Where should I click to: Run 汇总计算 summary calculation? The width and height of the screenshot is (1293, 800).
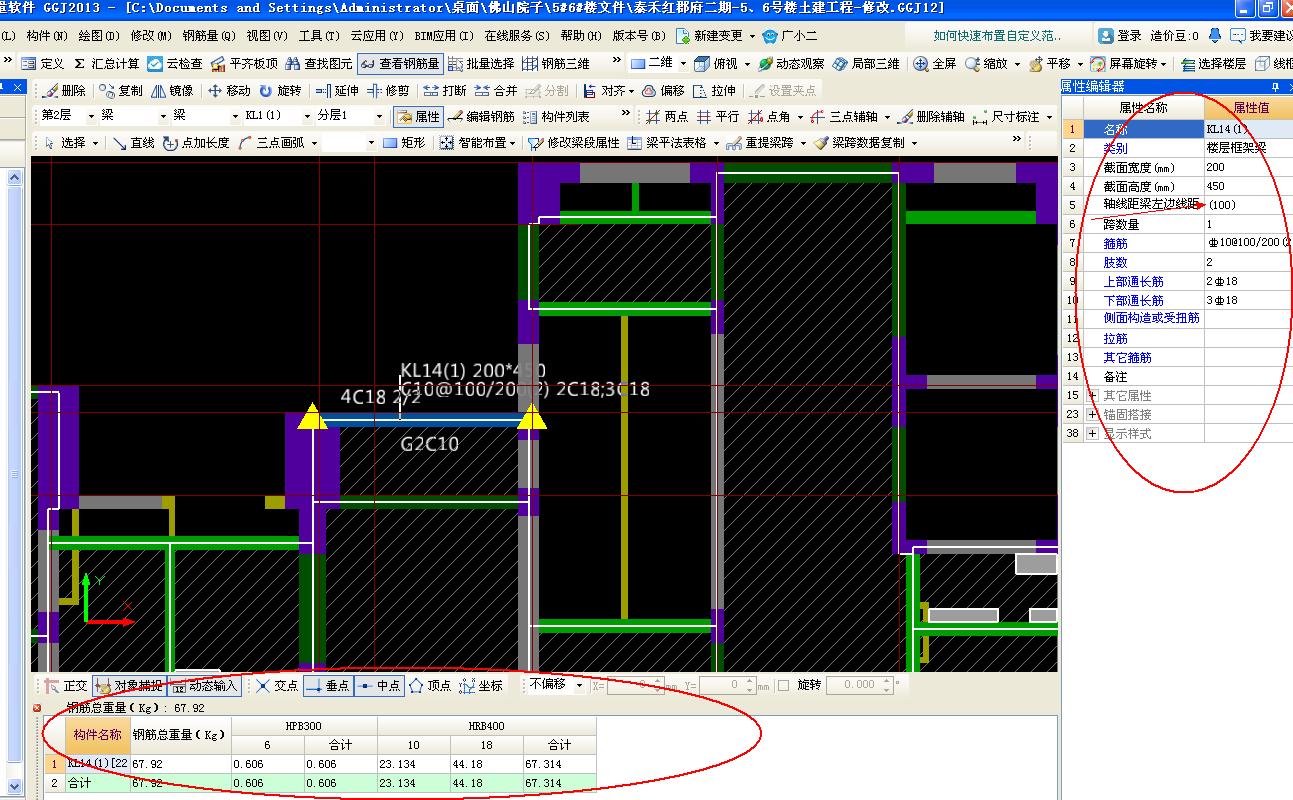tap(106, 63)
